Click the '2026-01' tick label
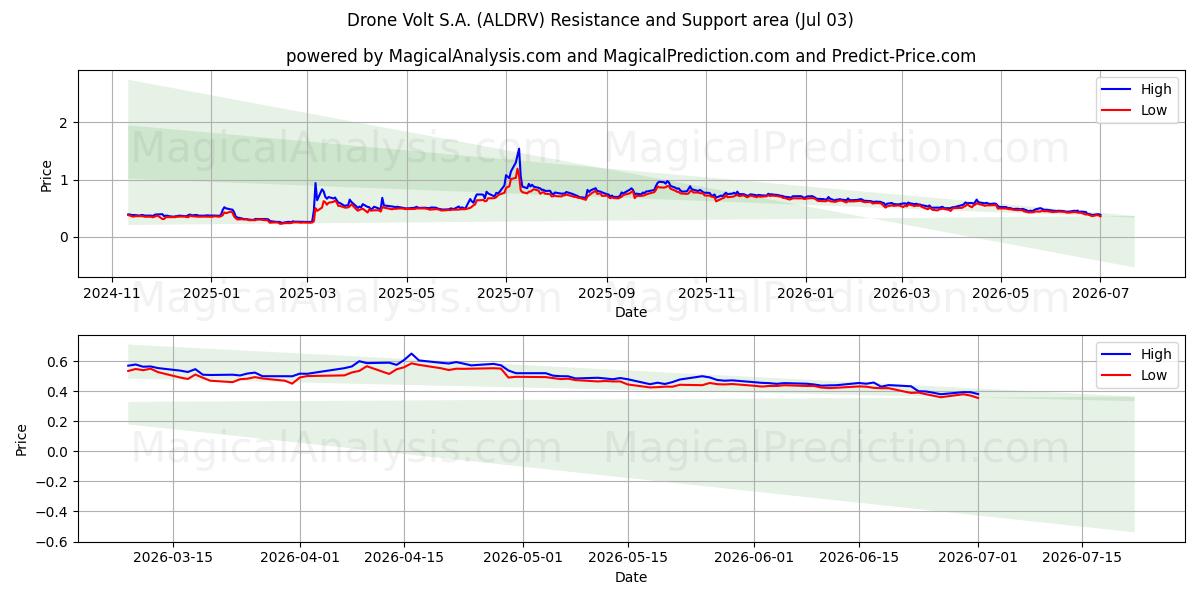1200x600 pixels. [x=806, y=293]
